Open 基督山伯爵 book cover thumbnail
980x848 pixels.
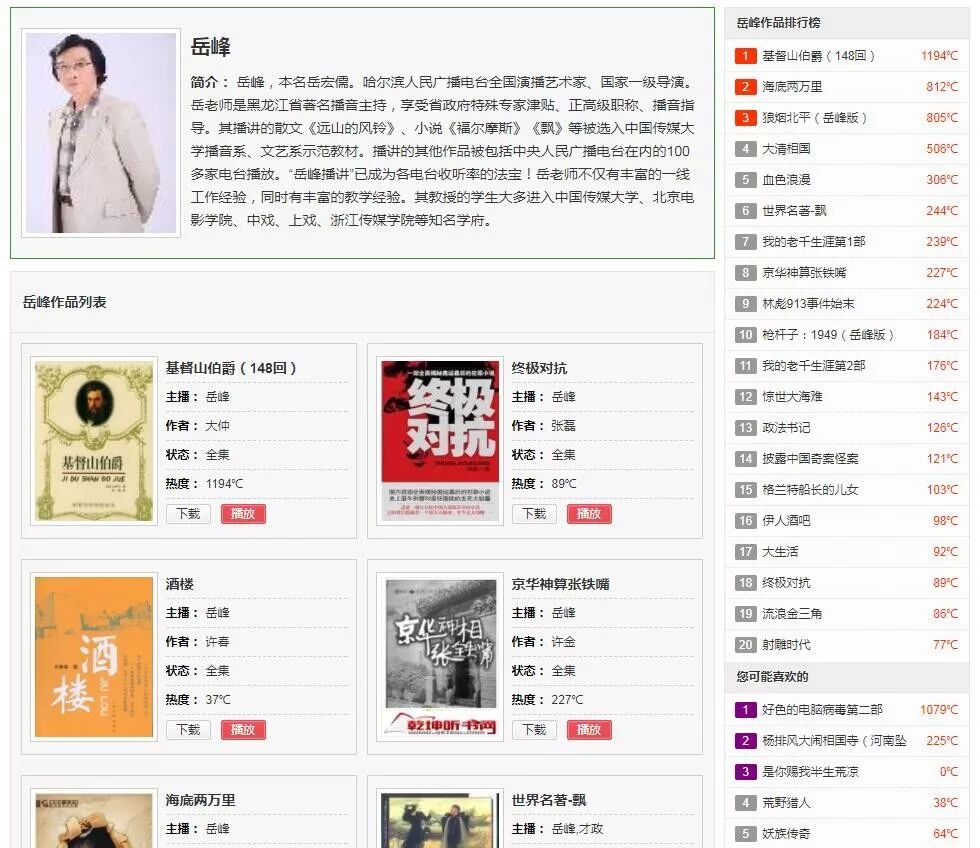pos(94,441)
